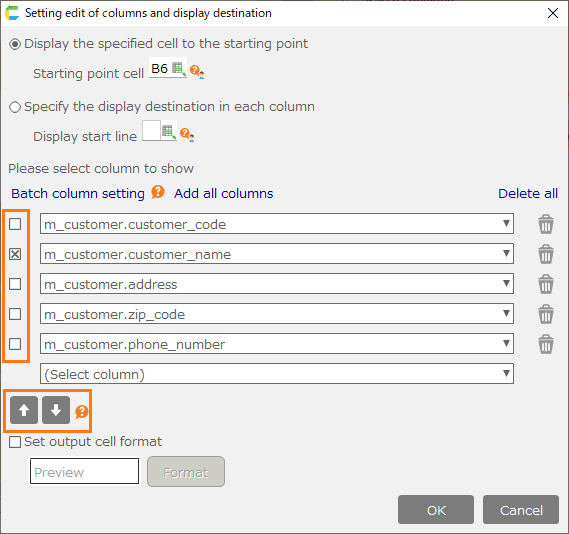
Task: Check the box for m_customer.customer_code
Action: click(x=15, y=224)
